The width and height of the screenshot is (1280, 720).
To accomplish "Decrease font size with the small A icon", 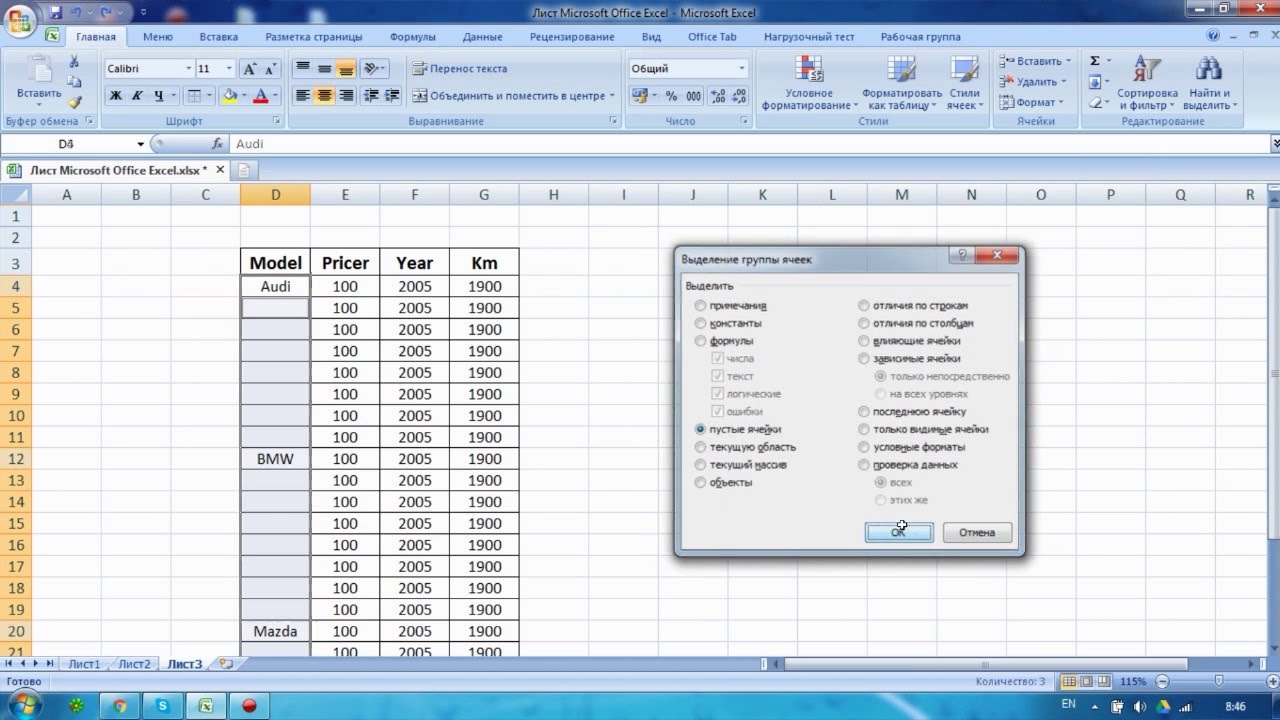I will coord(271,69).
